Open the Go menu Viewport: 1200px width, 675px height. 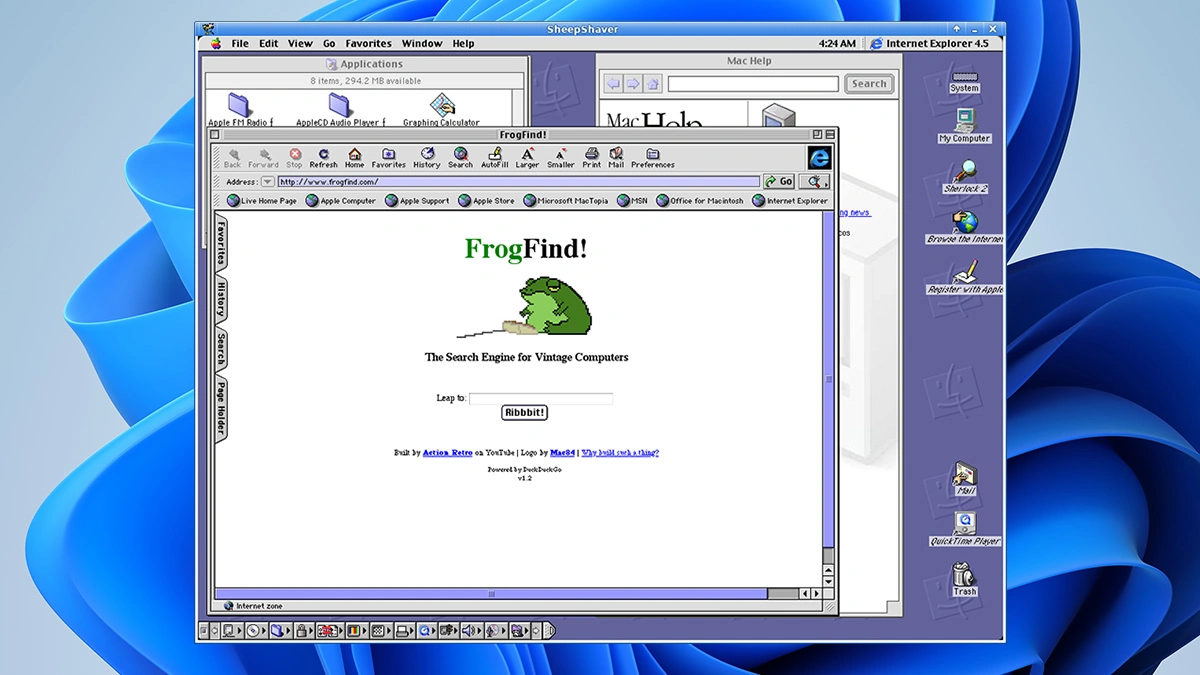[329, 44]
